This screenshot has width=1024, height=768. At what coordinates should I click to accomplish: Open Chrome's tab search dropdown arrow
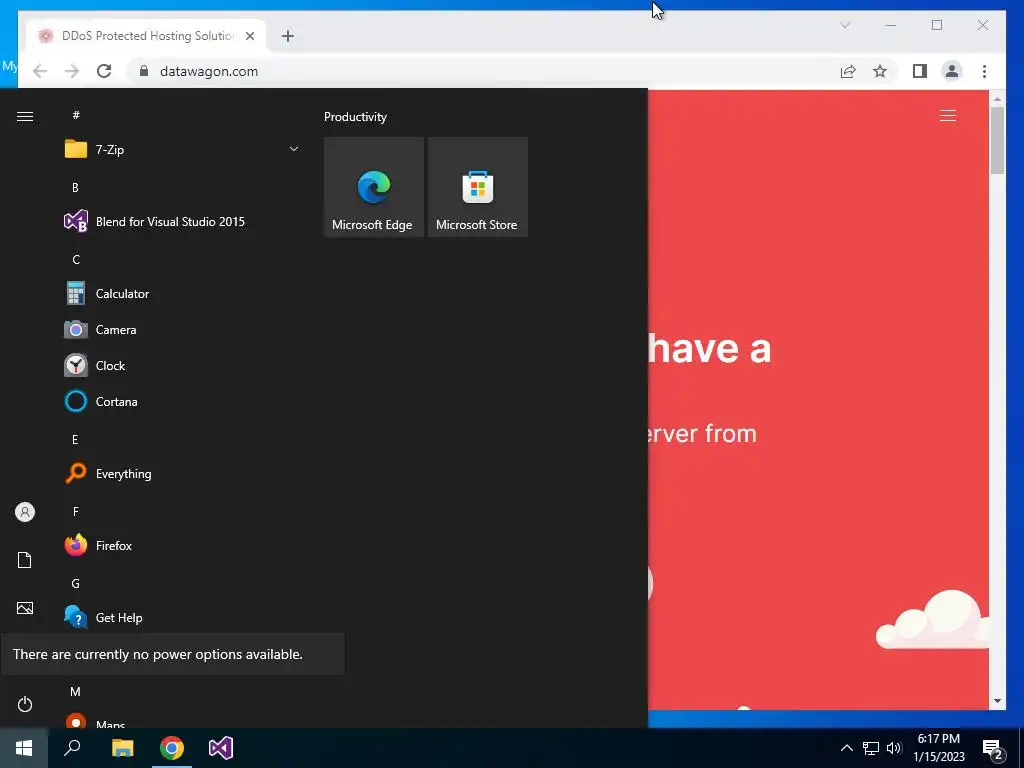tap(844, 25)
